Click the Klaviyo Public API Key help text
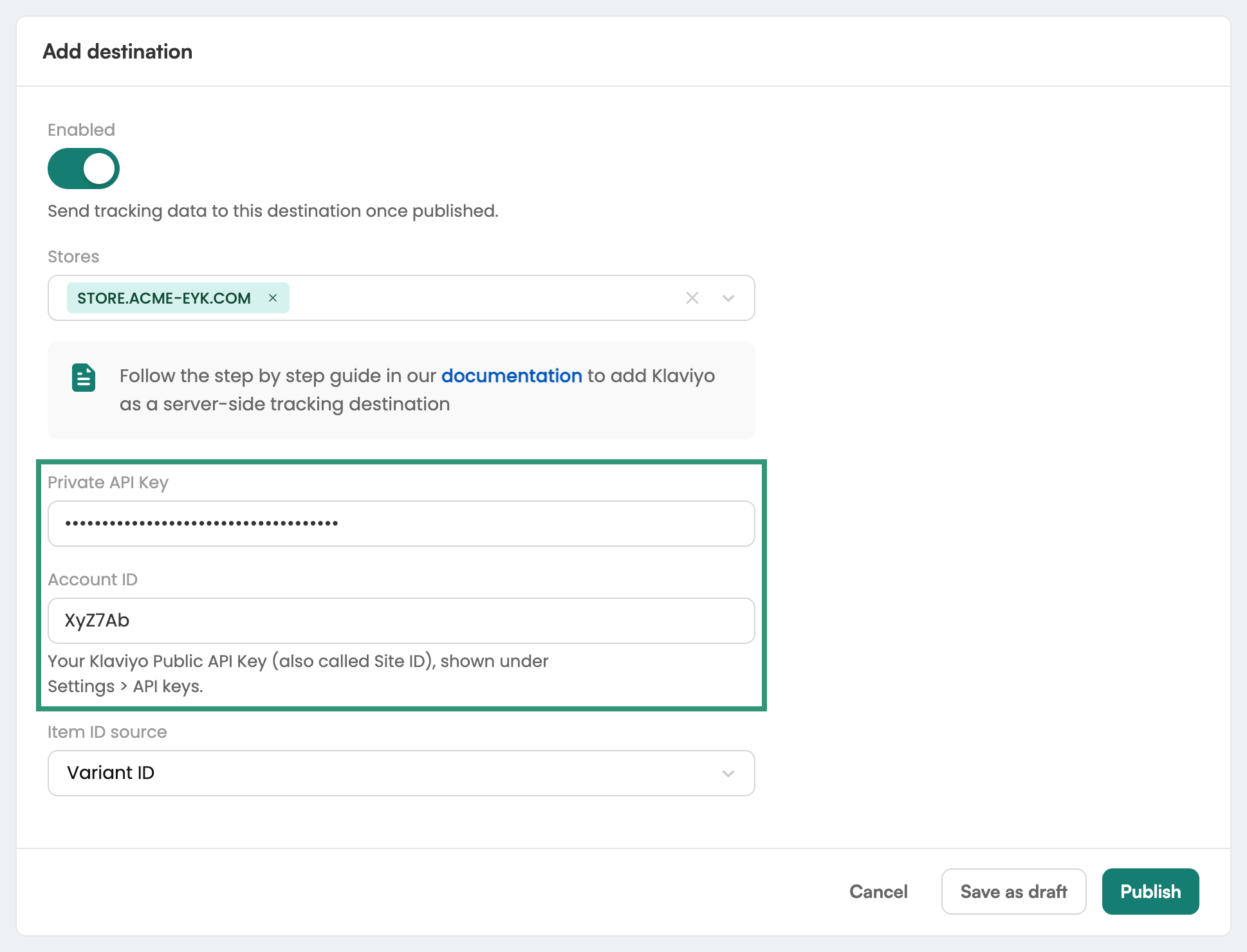This screenshot has height=952, width=1247. click(298, 673)
